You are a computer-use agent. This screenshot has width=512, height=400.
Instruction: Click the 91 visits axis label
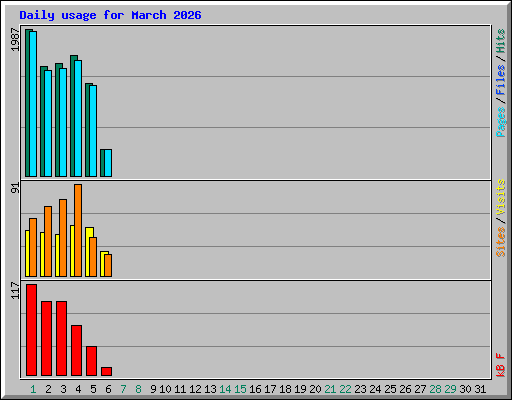coord(15,188)
